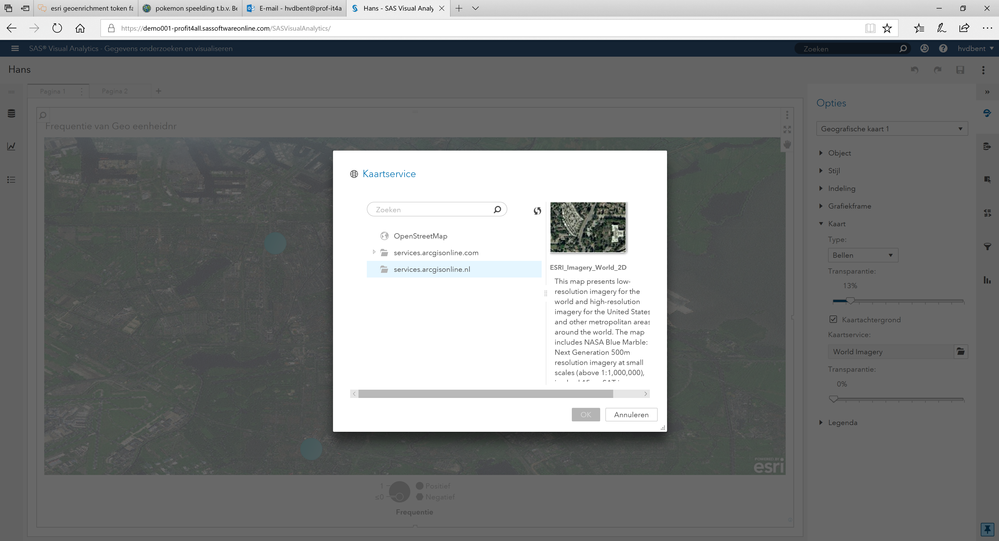Open the SAS hamburger side menu
Screen dimensions: 999x541
[15, 48]
